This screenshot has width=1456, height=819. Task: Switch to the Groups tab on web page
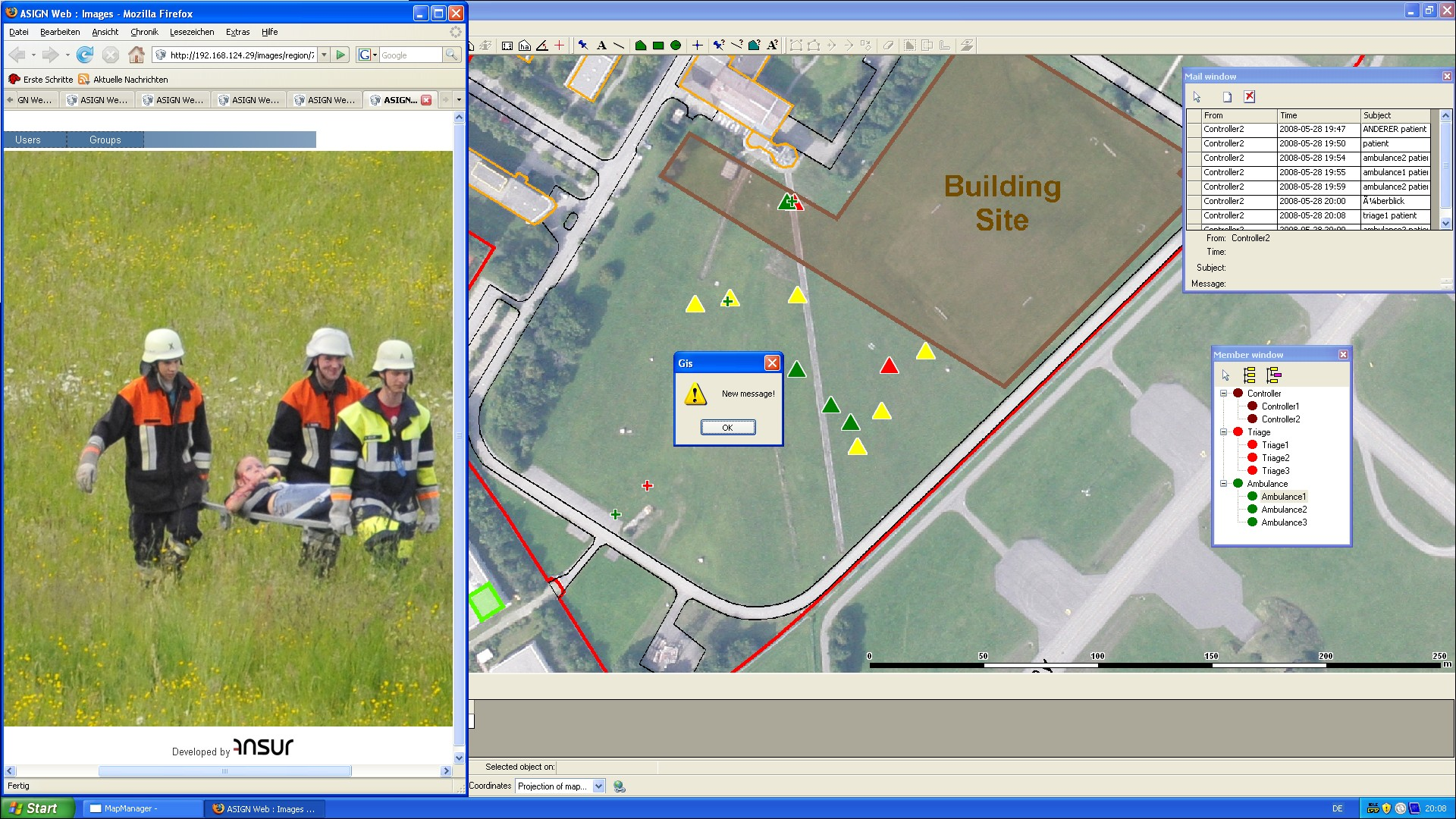[105, 140]
